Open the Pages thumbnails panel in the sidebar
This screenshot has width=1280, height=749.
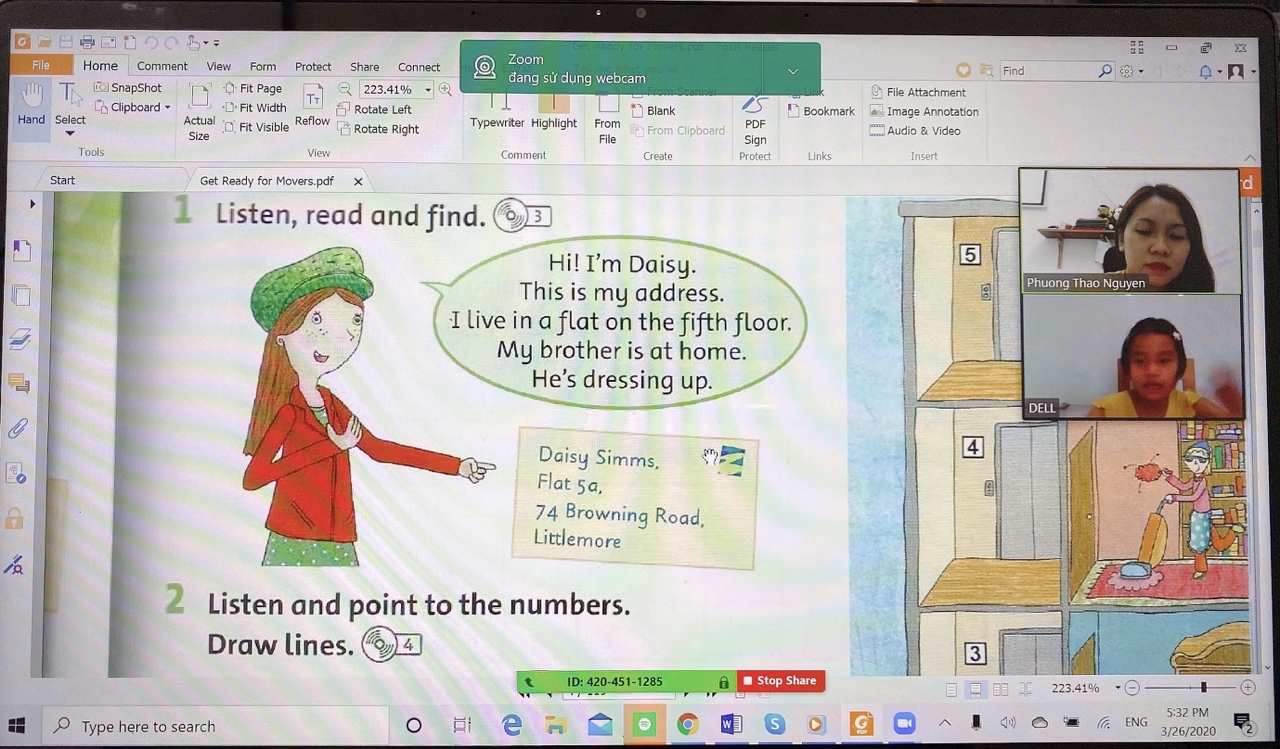point(21,295)
